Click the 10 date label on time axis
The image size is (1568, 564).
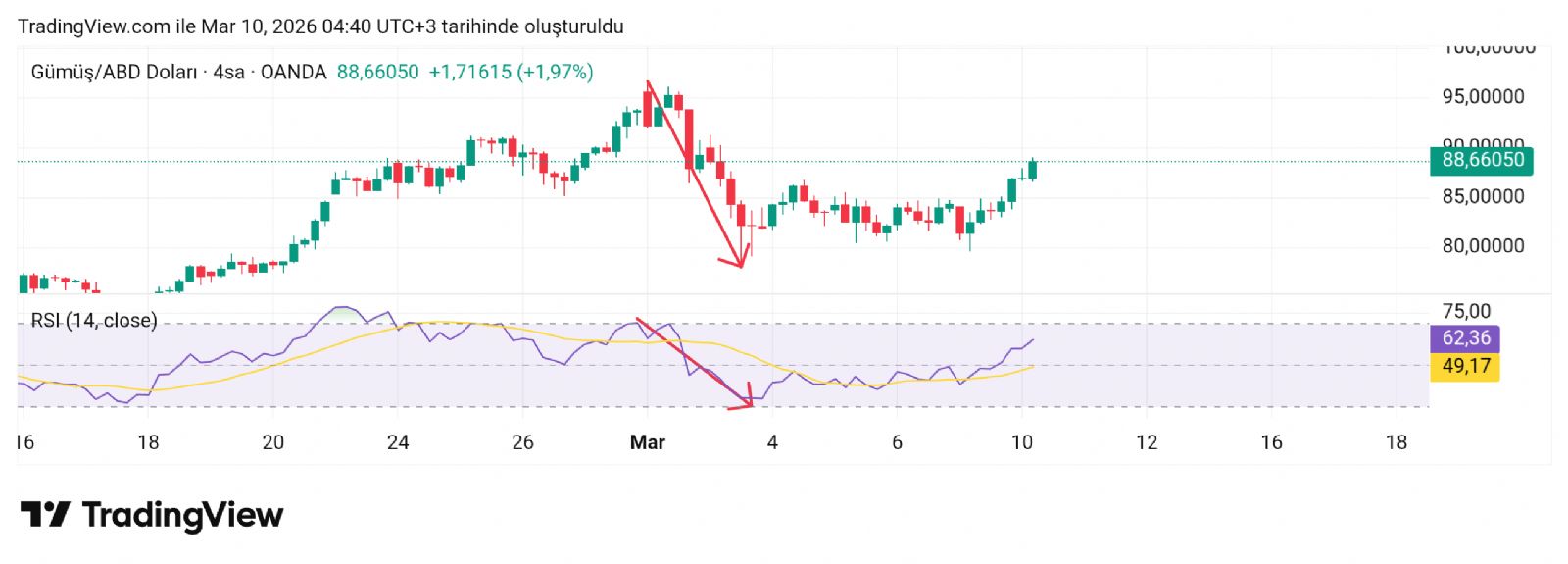1021,442
